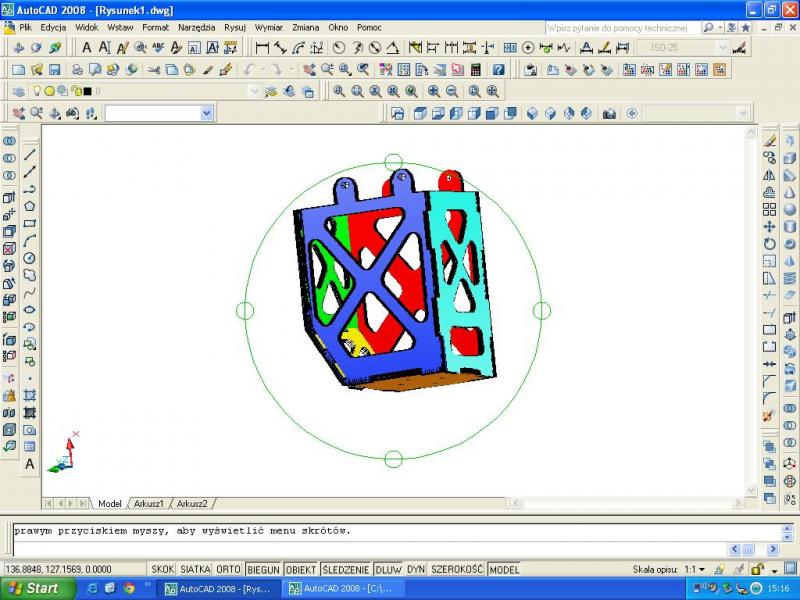Select the Linear dimension tool
The width and height of the screenshot is (800, 600).
click(x=262, y=47)
